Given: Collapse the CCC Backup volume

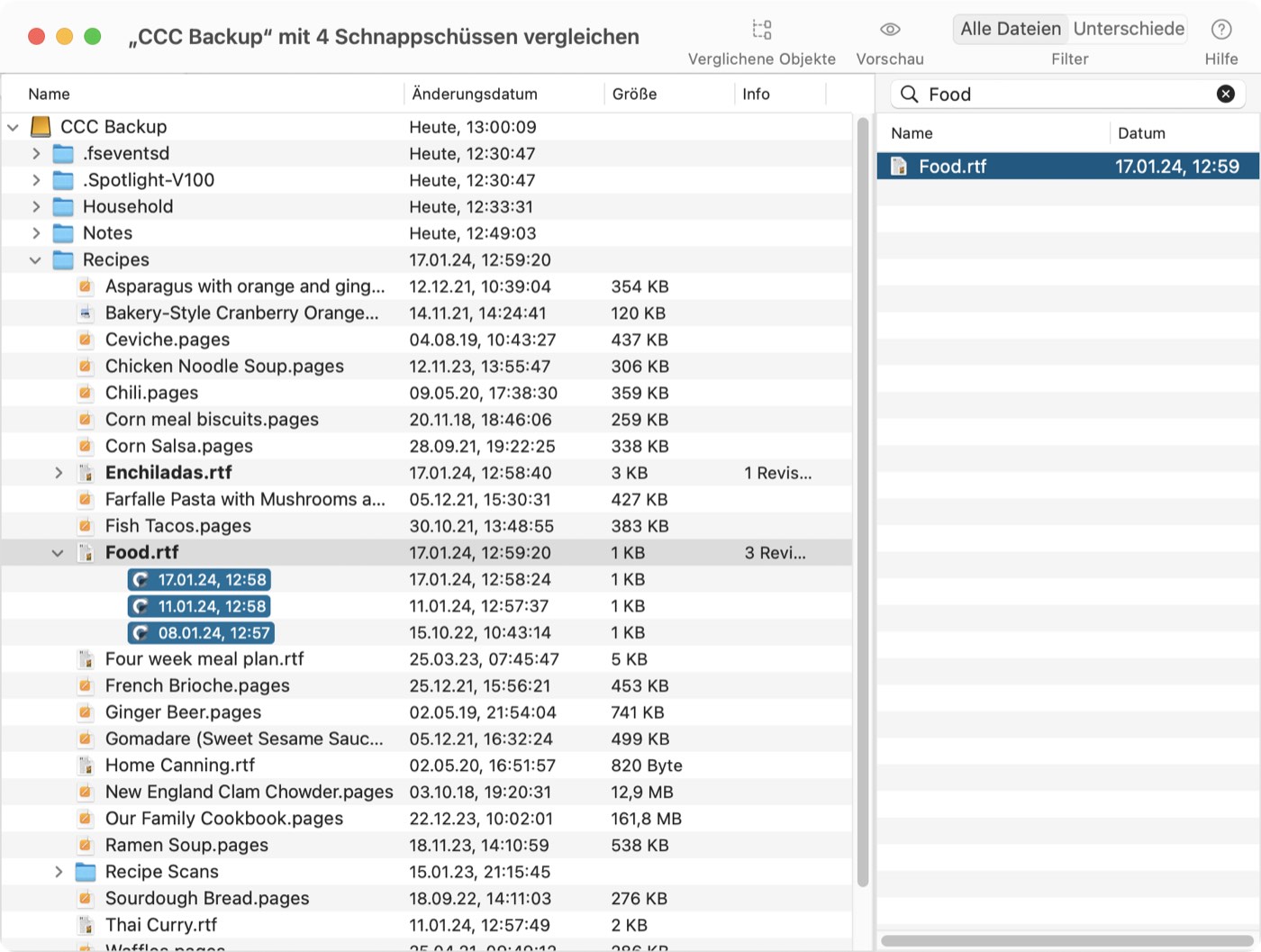Looking at the screenshot, I should click(14, 127).
